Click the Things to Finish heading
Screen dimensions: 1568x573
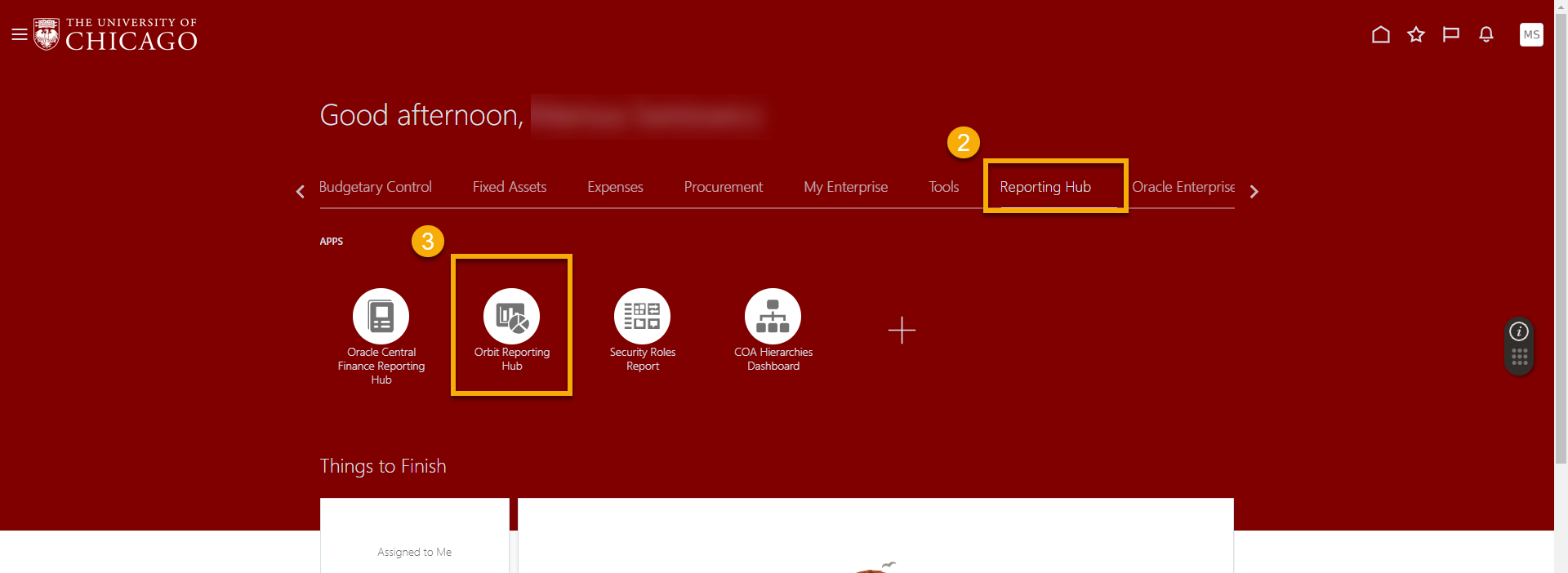[383, 466]
